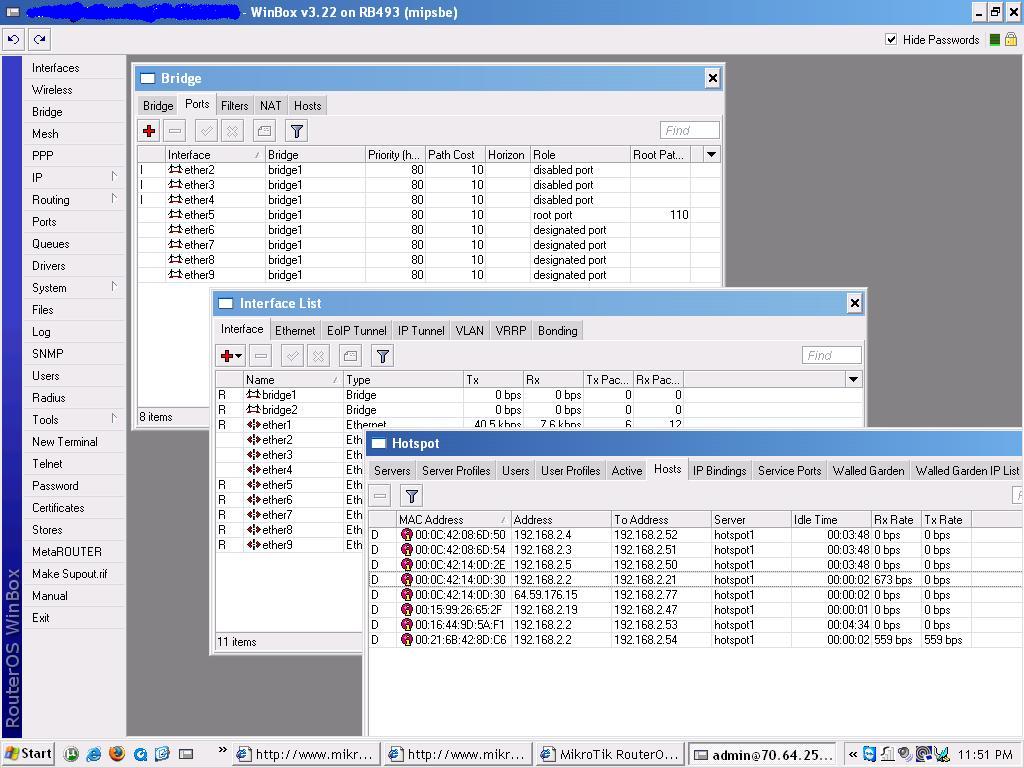The width and height of the screenshot is (1024, 768).
Task: Open the column selector dropdown in Interface List
Action: [853, 379]
